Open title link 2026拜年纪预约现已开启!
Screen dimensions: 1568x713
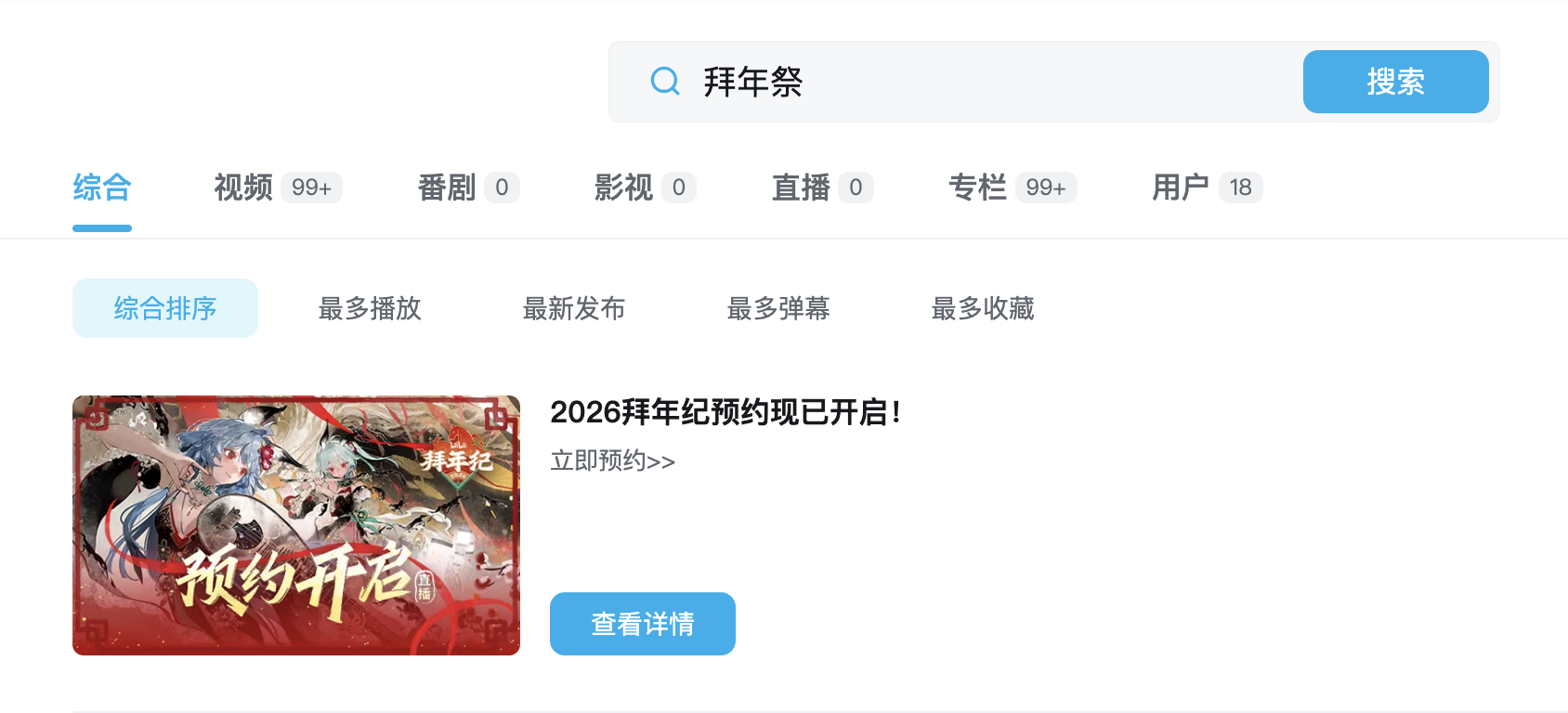click(725, 412)
